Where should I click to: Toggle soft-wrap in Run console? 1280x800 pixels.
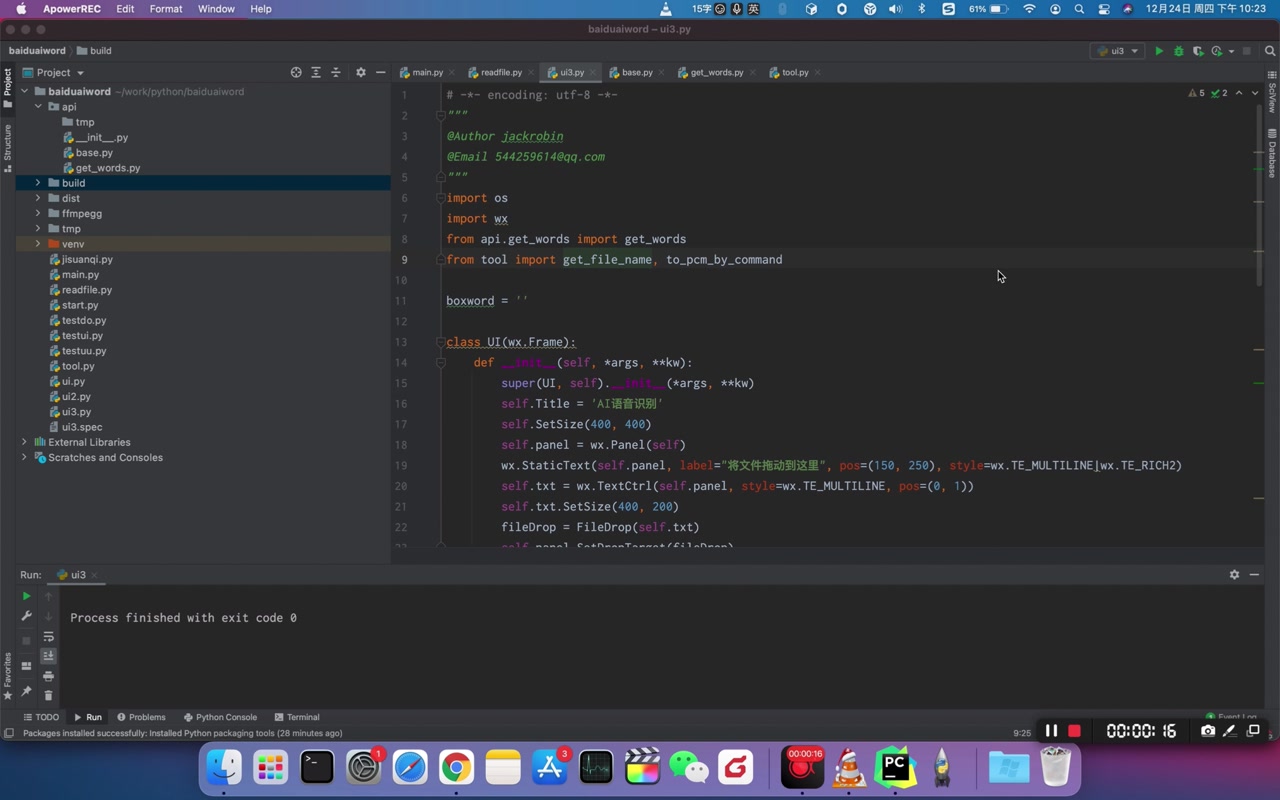[x=48, y=637]
